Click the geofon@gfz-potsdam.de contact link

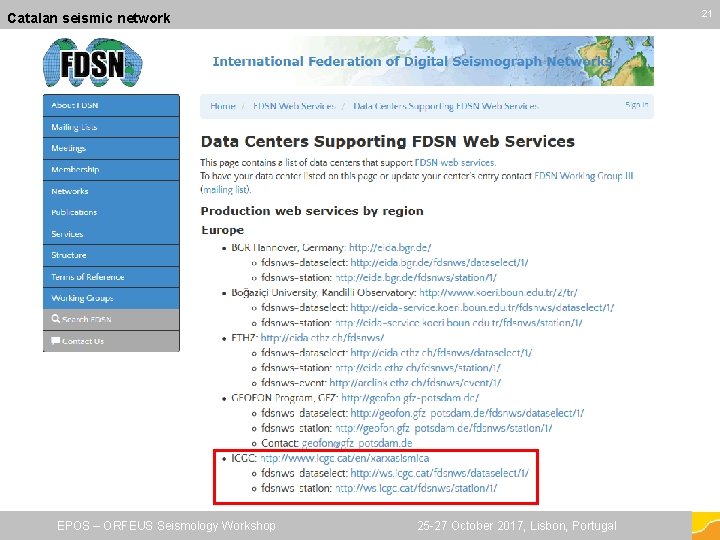pyautogui.click(x=357, y=443)
